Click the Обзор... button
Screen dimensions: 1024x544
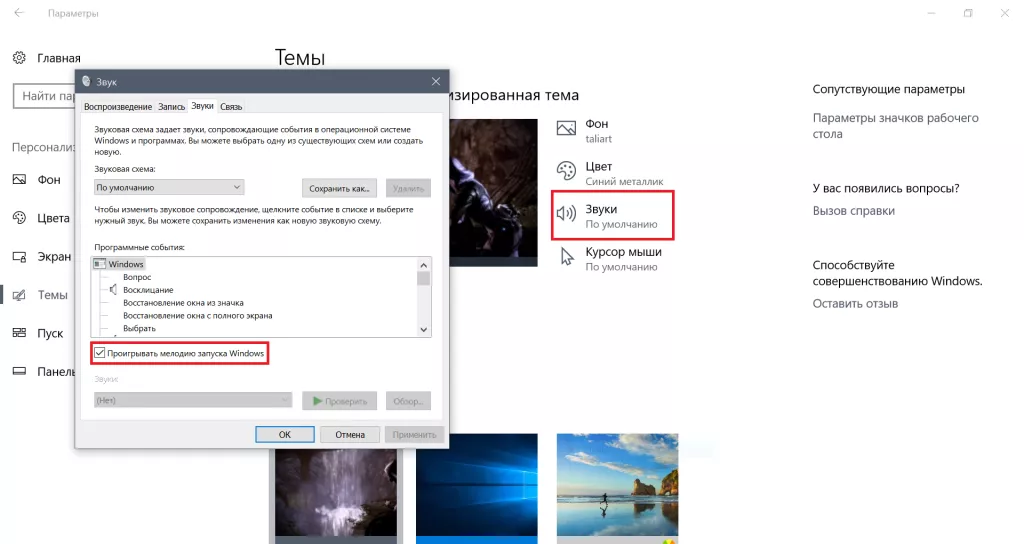click(408, 400)
